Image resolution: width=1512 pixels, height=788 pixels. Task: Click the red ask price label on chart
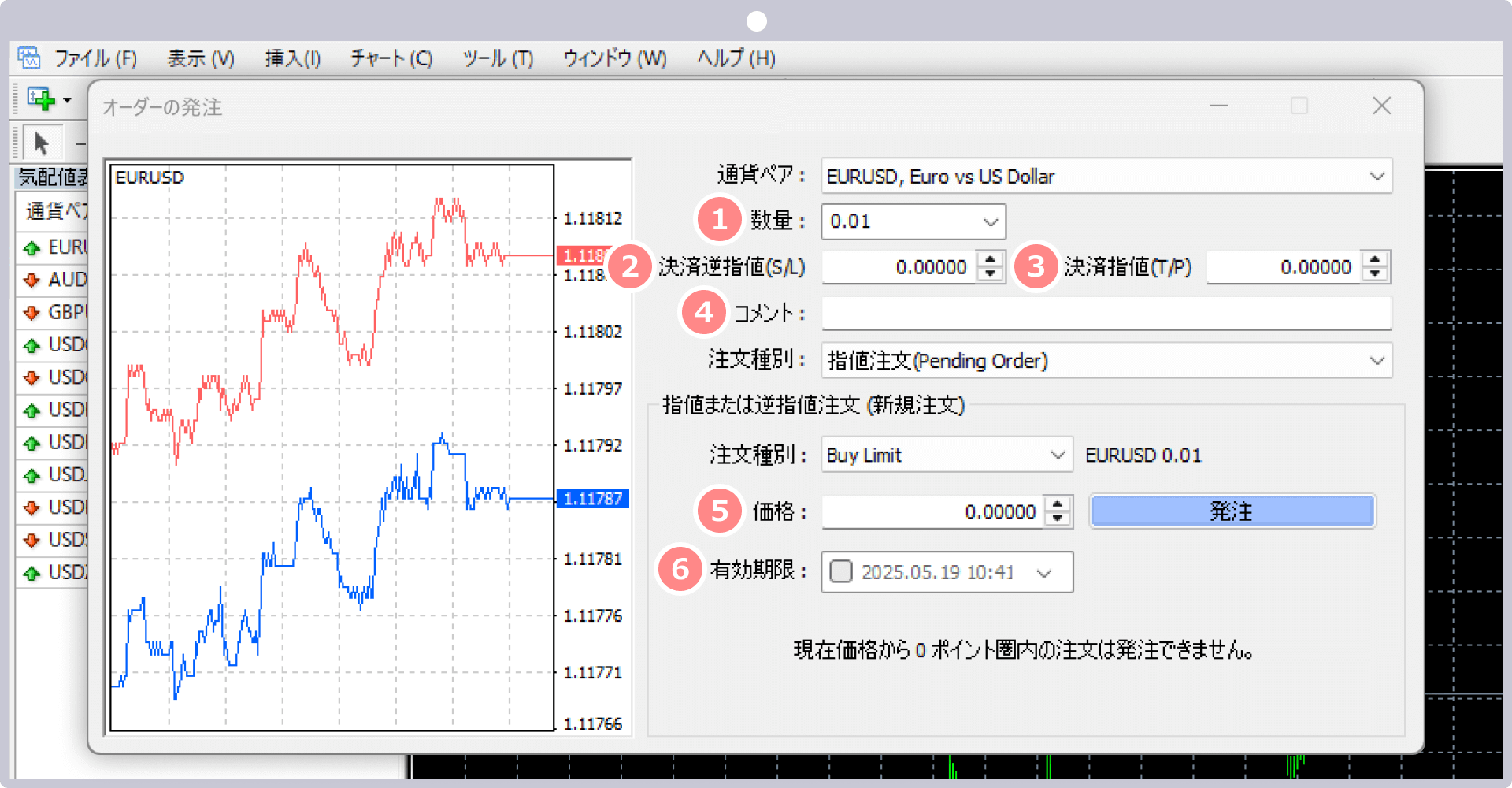[x=583, y=255]
